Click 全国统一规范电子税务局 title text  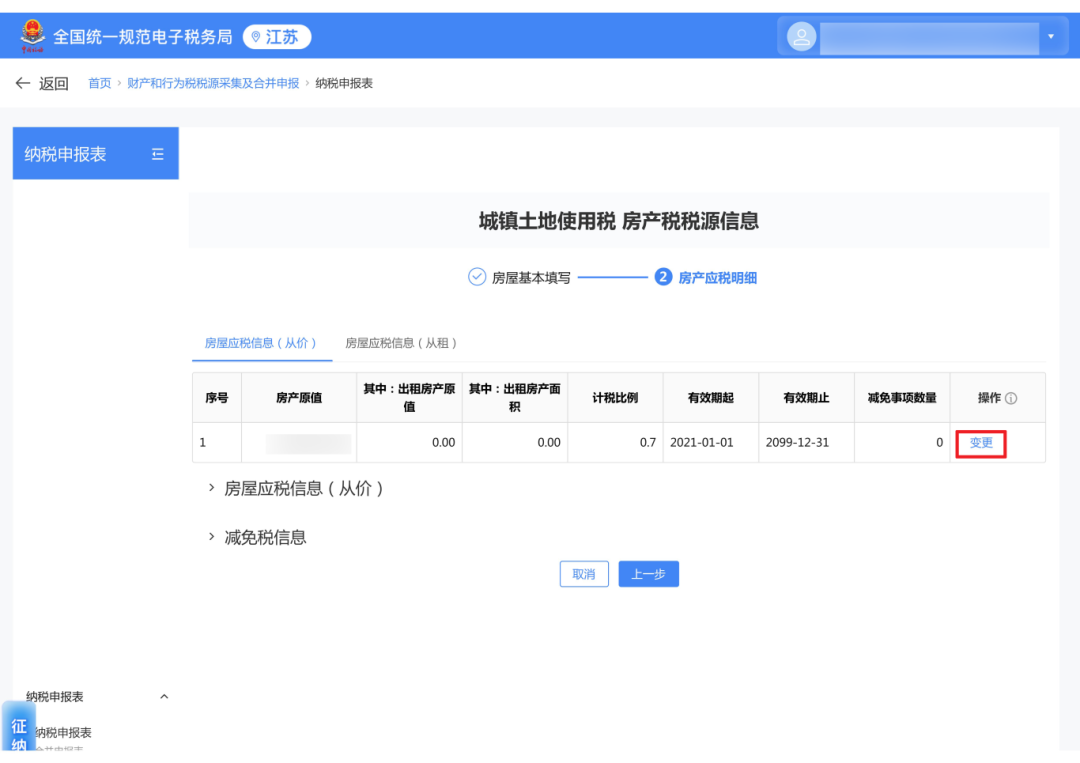[143, 36]
